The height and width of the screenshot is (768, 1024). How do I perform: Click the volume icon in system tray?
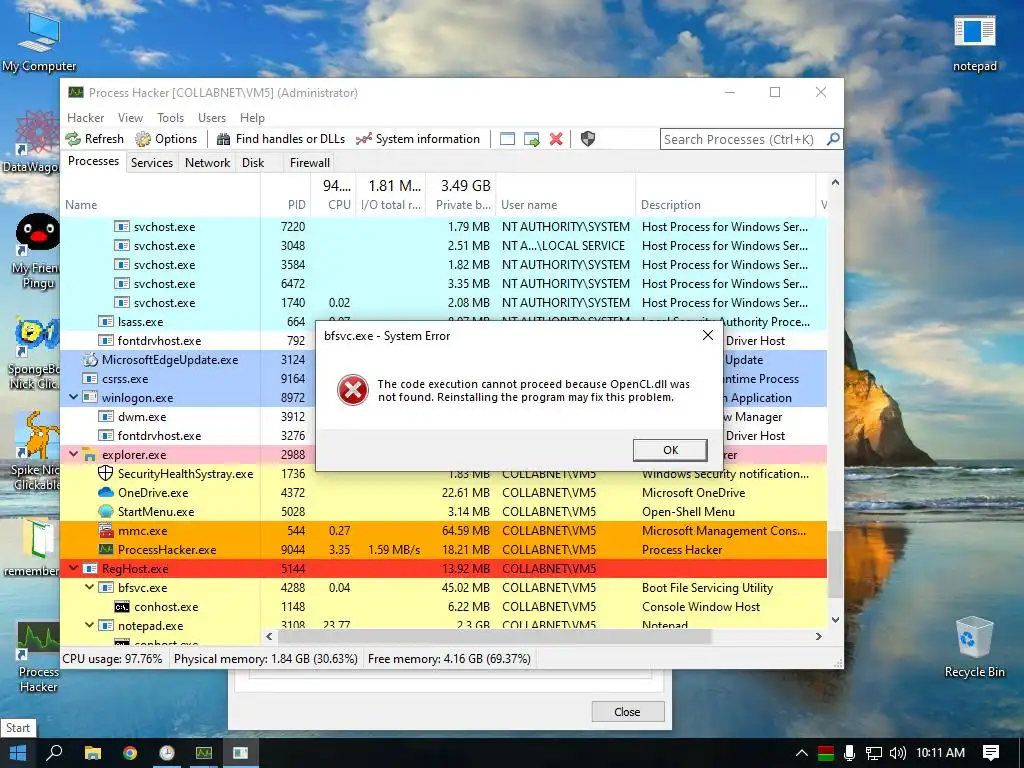point(897,753)
